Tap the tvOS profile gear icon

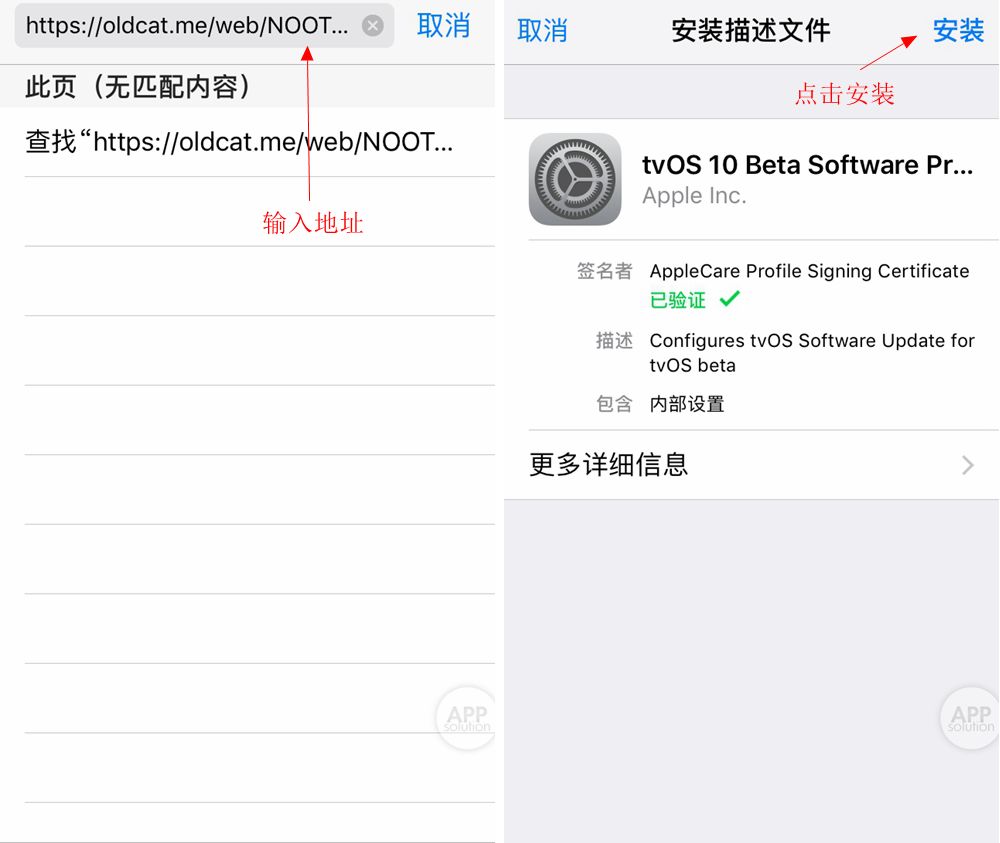[x=575, y=180]
